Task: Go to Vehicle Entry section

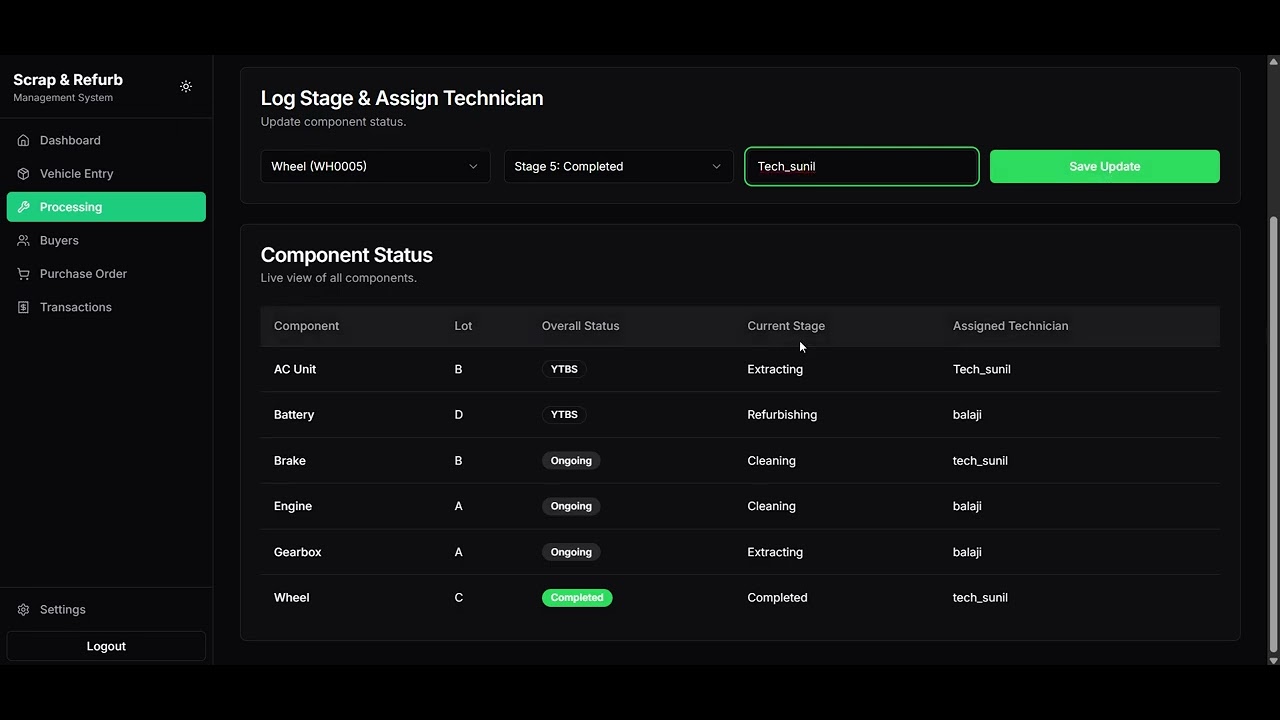Action: point(106,174)
